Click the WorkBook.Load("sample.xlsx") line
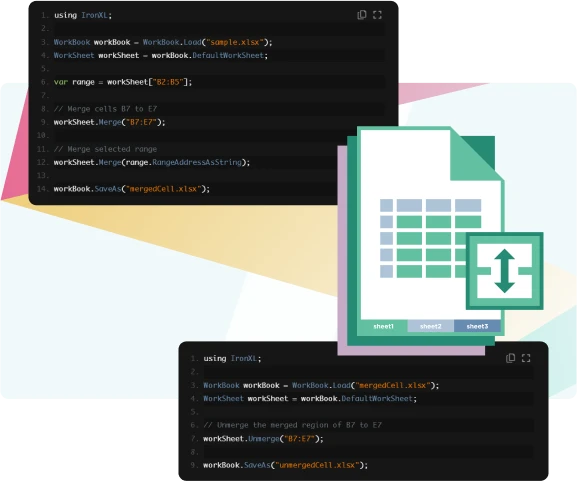This screenshot has height=481, width=577. click(x=163, y=42)
